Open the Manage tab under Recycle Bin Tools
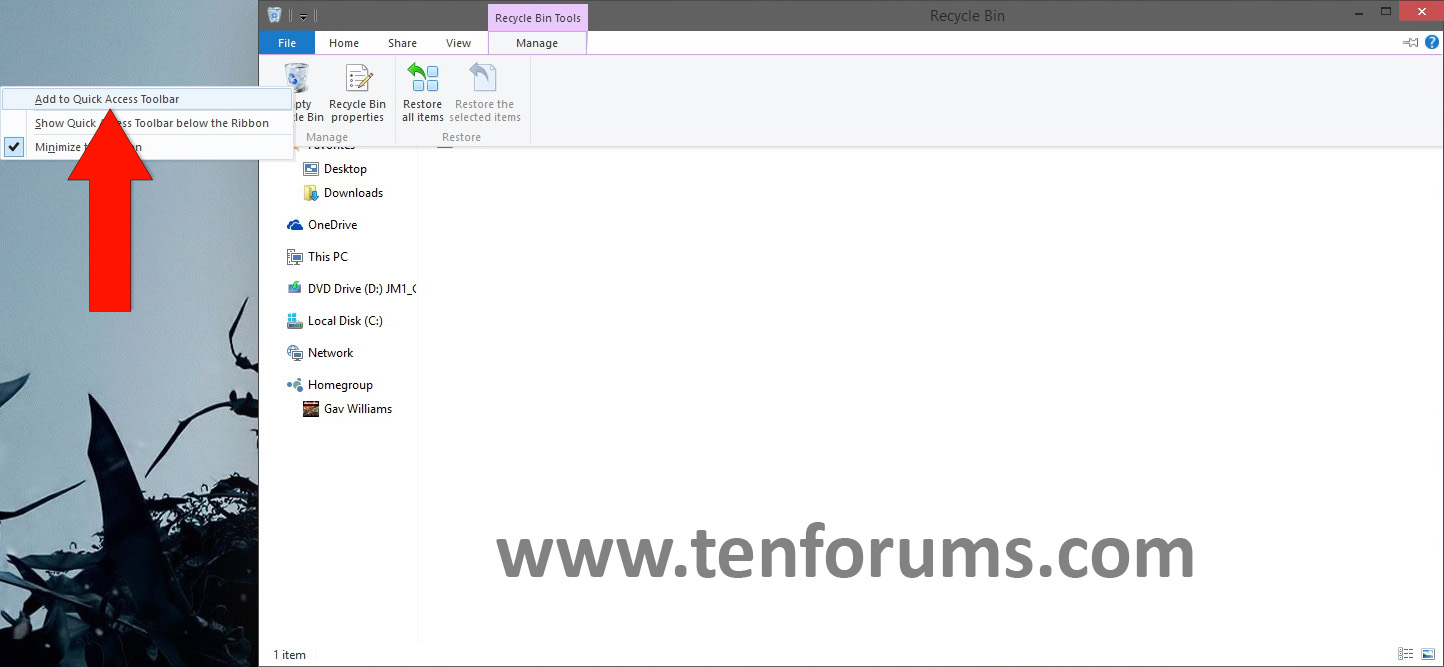Screen dimensions: 1444x667 (x=537, y=42)
